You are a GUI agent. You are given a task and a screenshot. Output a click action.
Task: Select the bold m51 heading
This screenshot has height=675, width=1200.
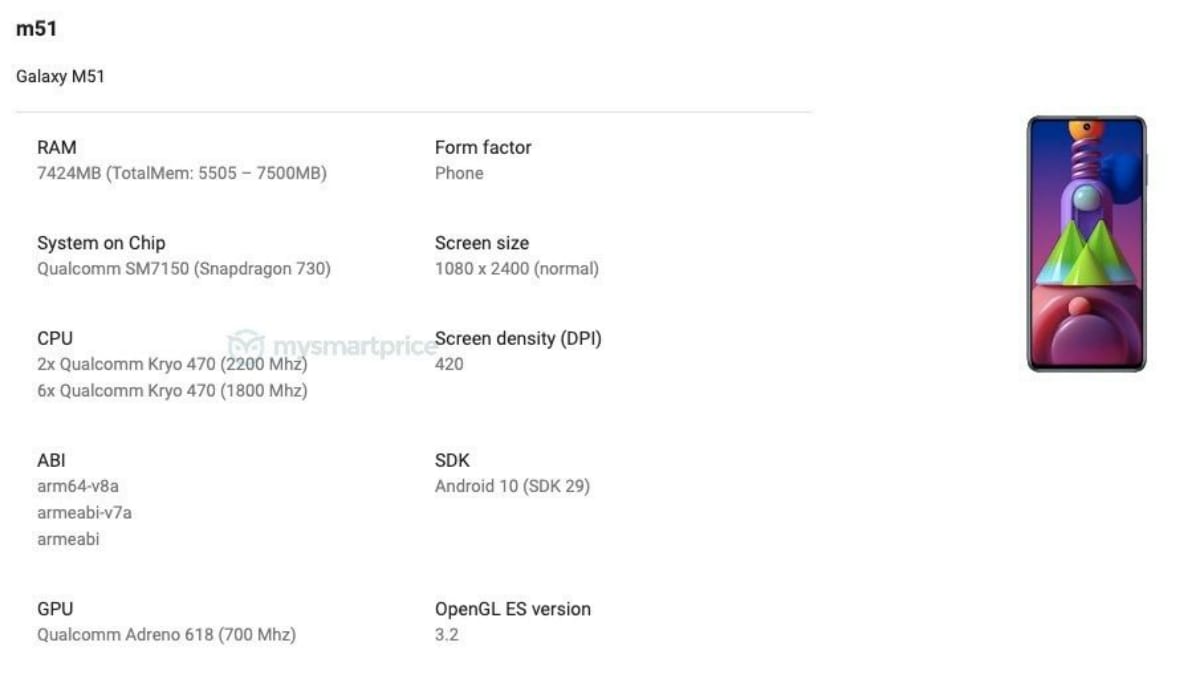coord(36,29)
